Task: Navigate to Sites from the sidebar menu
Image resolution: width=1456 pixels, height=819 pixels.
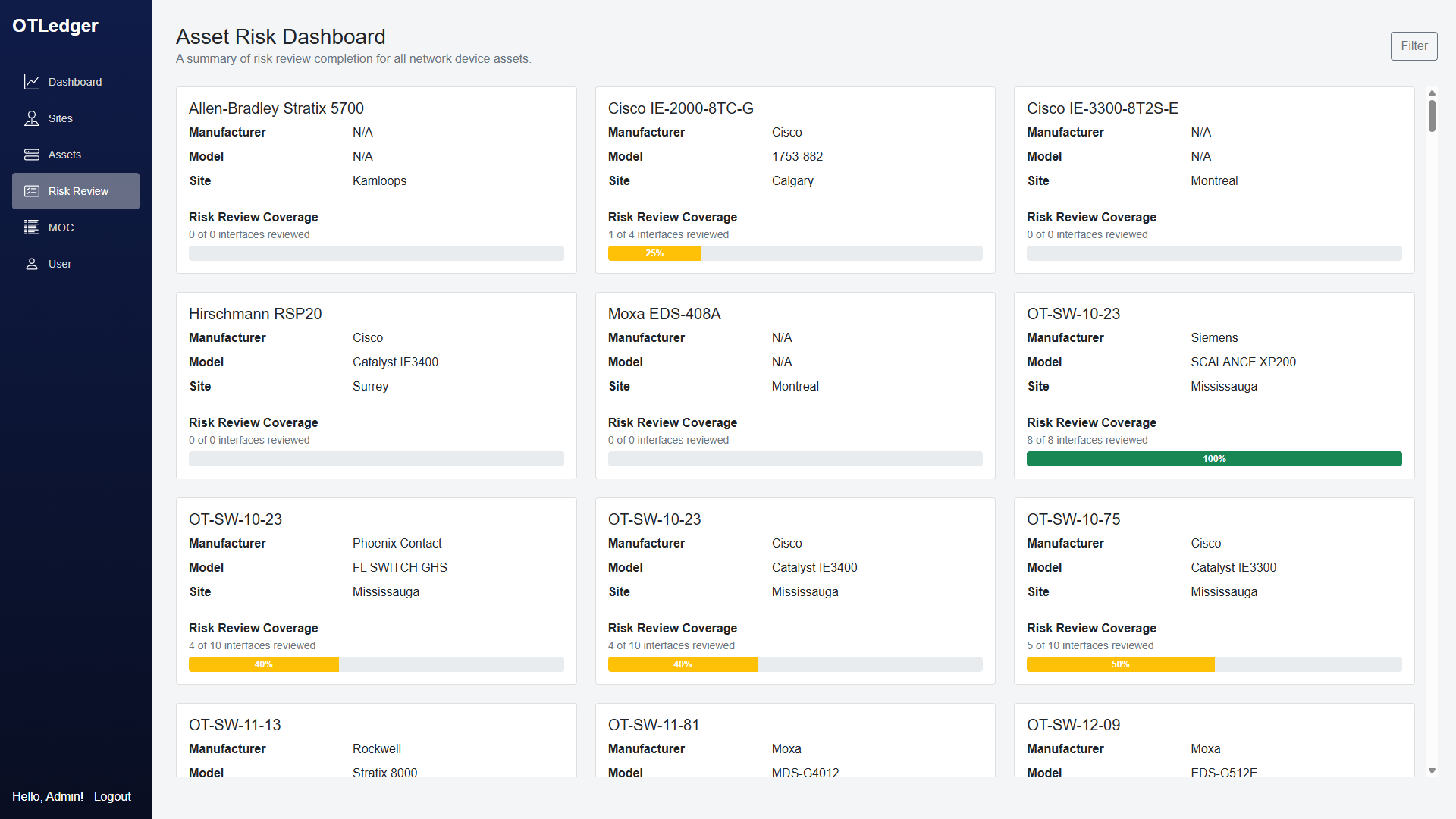Action: 61,118
